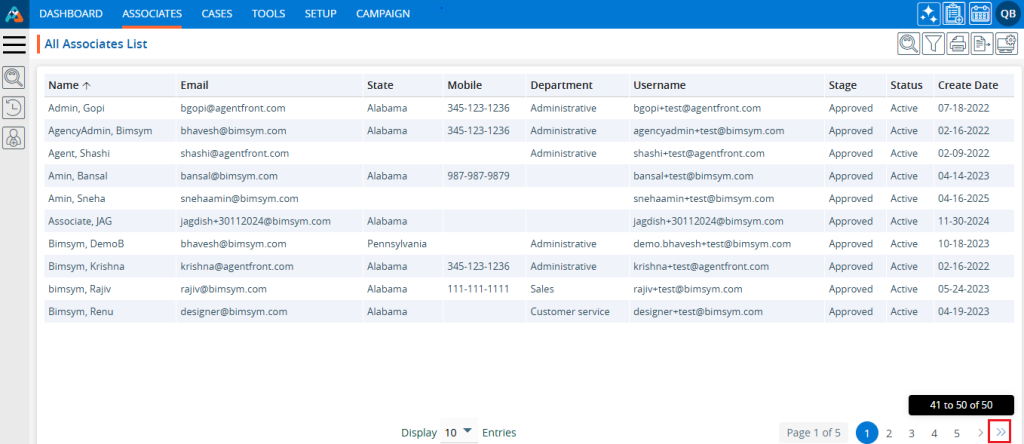Screen dimensions: 1024x444
Task: Jump to the last page arrow
Action: [x=1001, y=433]
